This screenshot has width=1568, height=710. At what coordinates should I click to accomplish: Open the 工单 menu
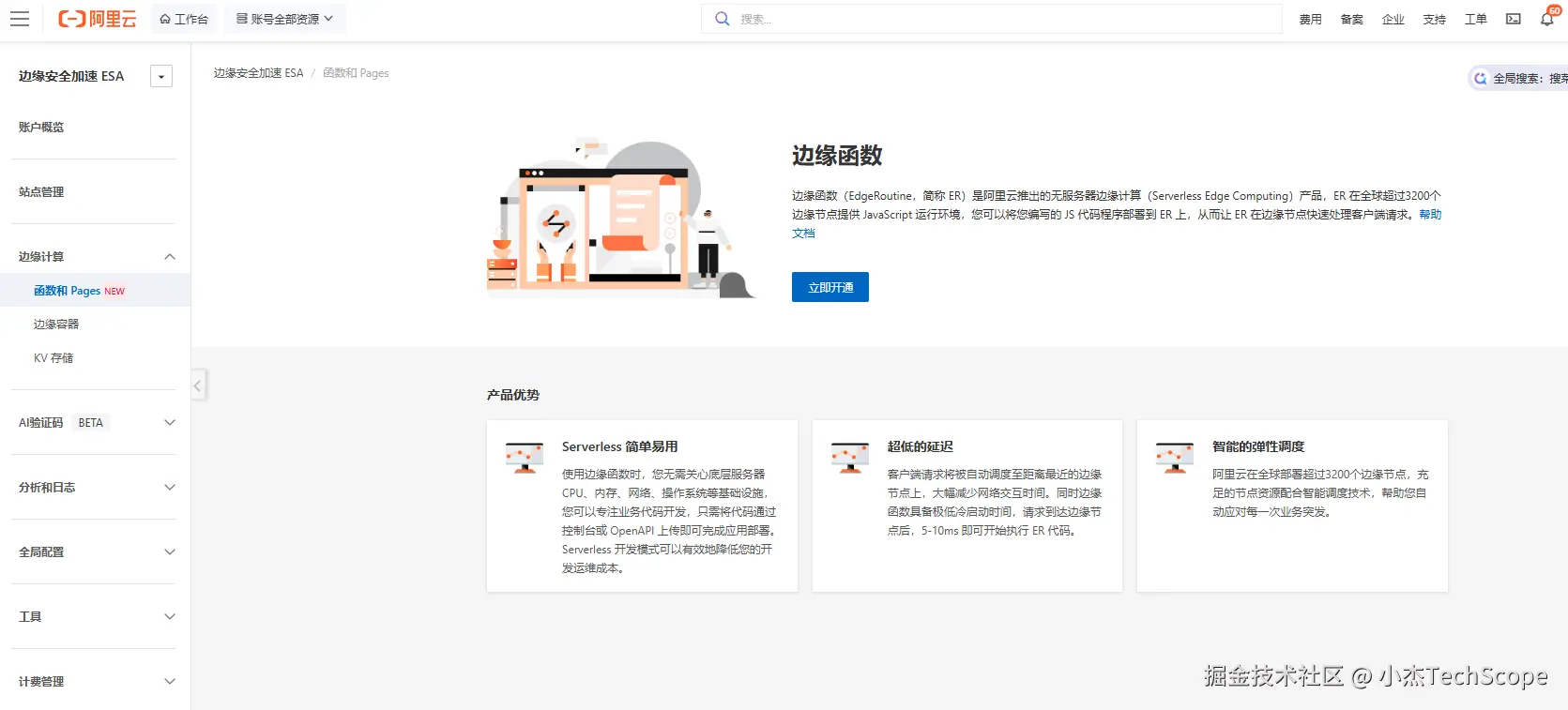pyautogui.click(x=1475, y=20)
